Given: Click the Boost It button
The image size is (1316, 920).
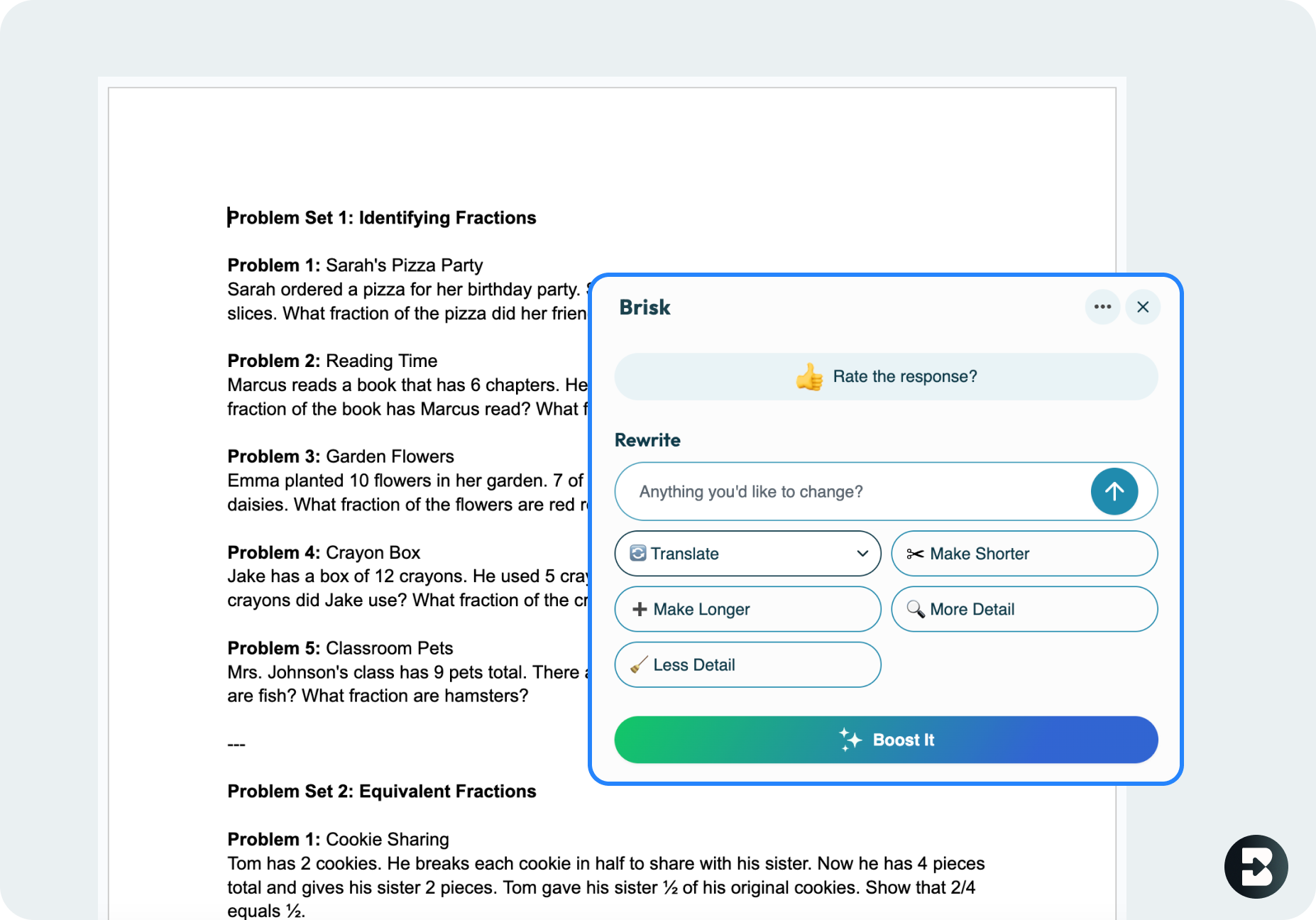Looking at the screenshot, I should click(x=886, y=740).
